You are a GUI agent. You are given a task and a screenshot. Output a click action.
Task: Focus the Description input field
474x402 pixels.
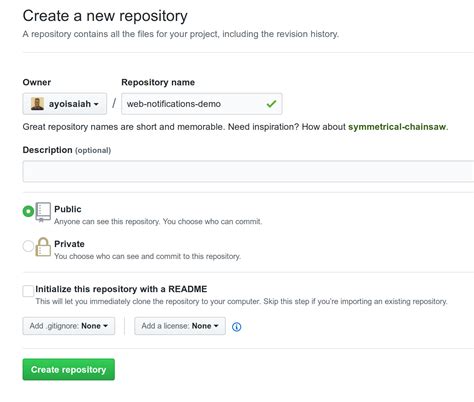click(x=248, y=171)
